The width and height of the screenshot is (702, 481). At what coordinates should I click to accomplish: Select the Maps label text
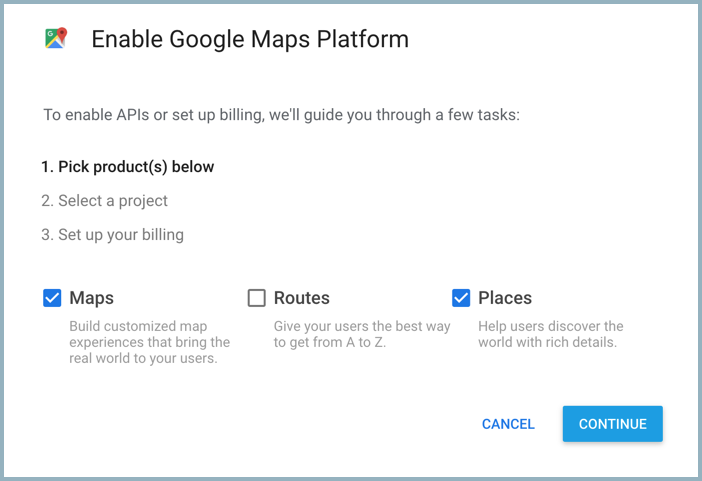click(91, 298)
